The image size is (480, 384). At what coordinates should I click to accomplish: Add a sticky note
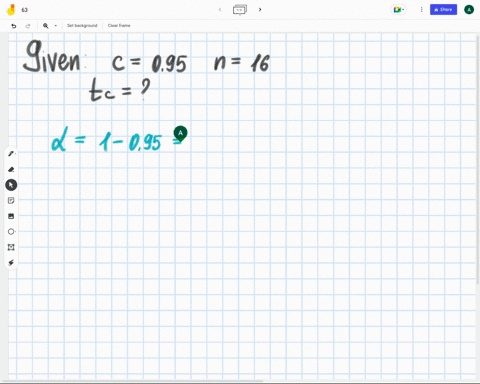coord(11,200)
